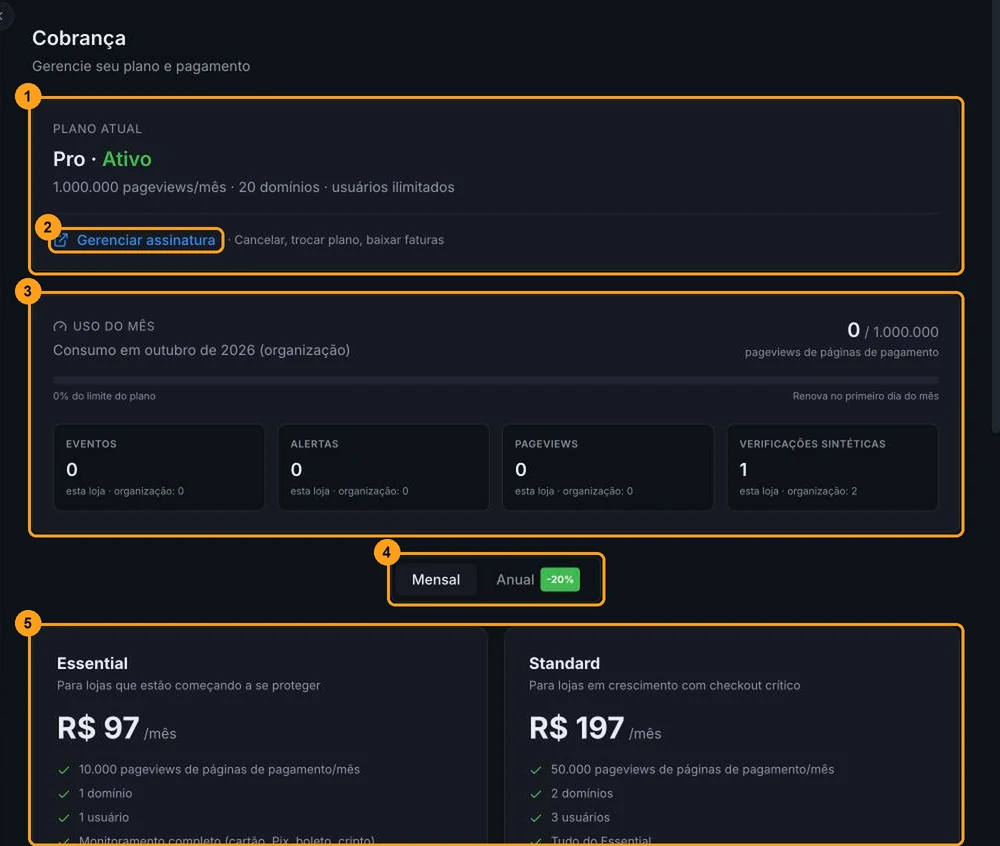Image resolution: width=1000 pixels, height=846 pixels.
Task: Click checkmark beside 10.000 pageviews feature
Action: pyautogui.click(x=64, y=770)
